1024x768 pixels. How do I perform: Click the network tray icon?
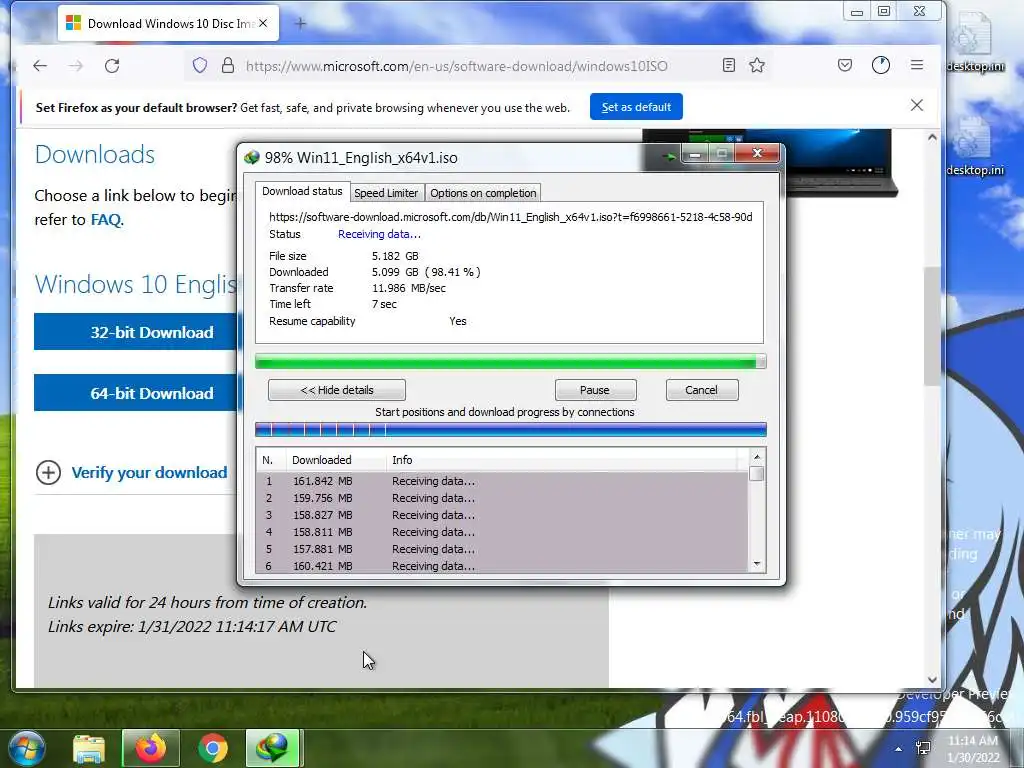[x=923, y=748]
